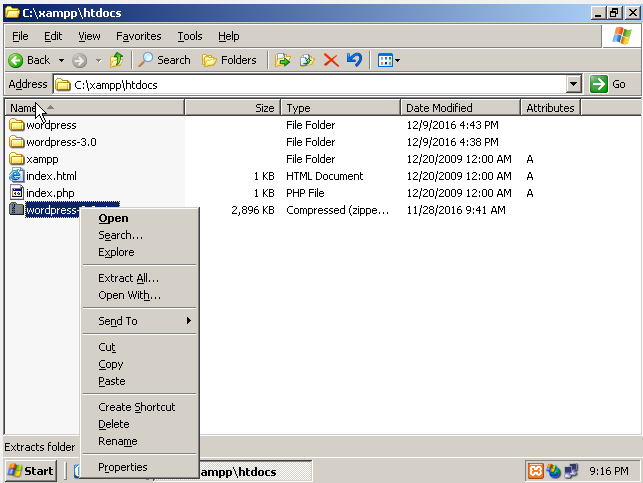
Task: Choose Explore from context menu
Action: (x=139, y=252)
